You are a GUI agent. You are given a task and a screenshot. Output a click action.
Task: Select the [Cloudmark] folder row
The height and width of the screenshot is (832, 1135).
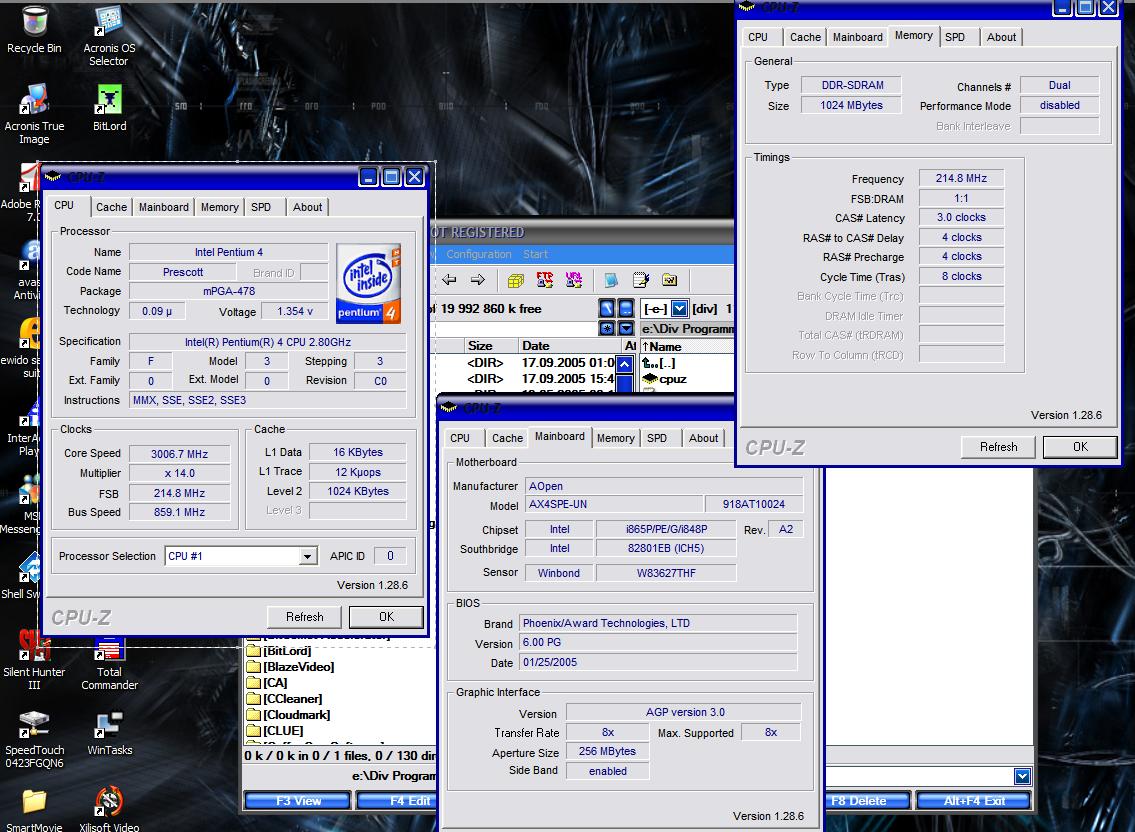(288, 715)
